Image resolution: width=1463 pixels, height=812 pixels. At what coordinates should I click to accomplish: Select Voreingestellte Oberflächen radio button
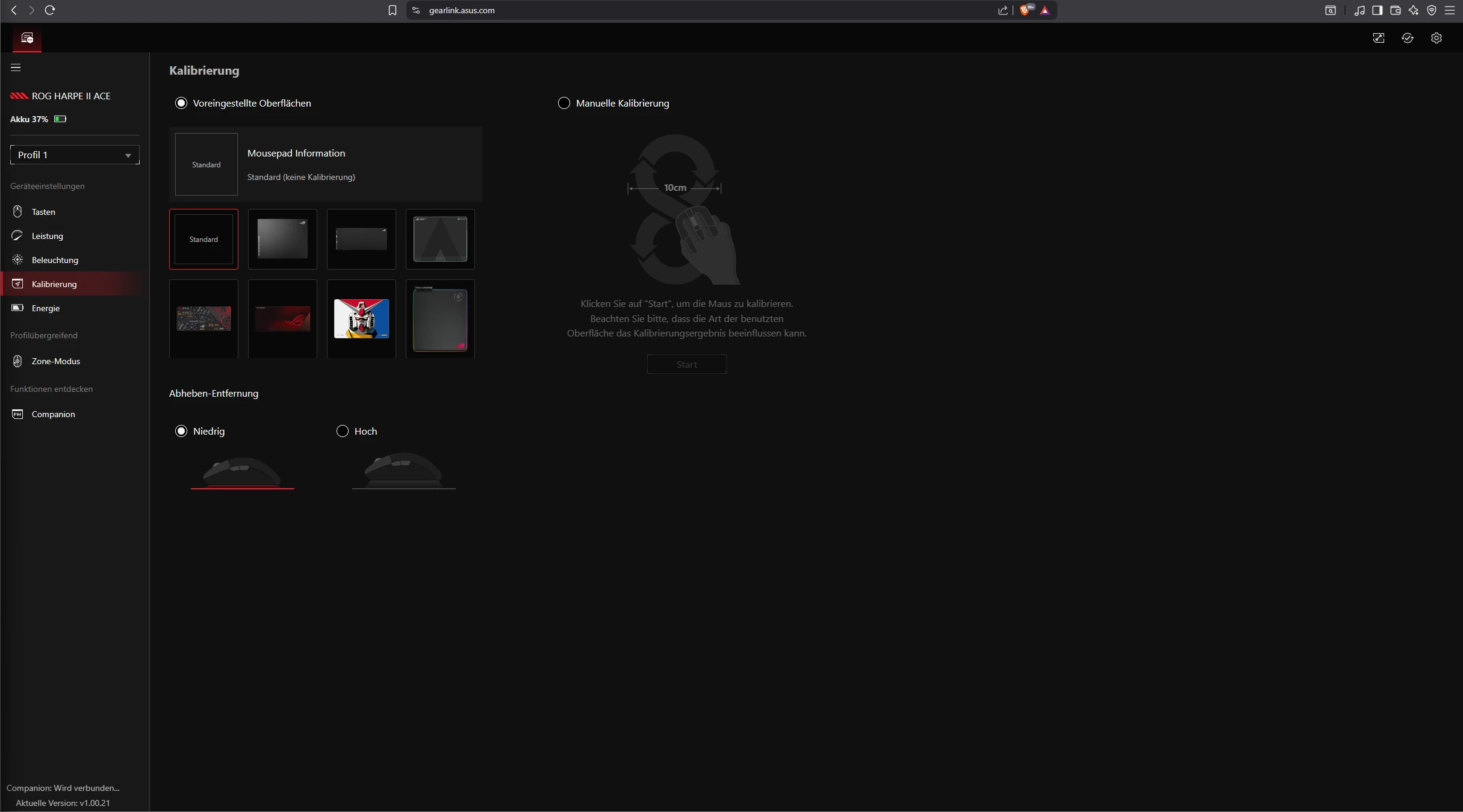pyautogui.click(x=181, y=103)
